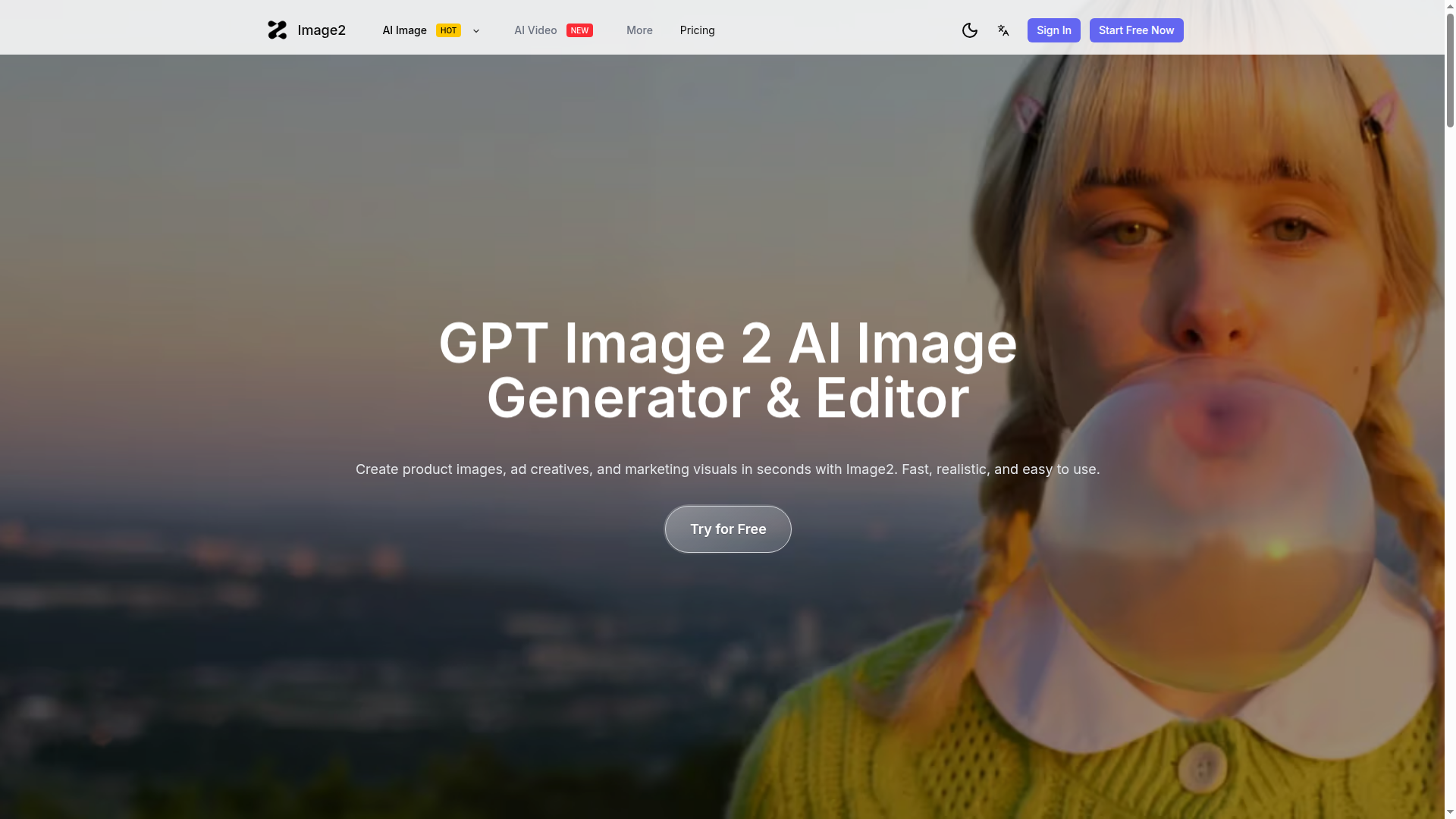The image size is (1456, 819).
Task: Open the language translation selector icon
Action: [1003, 30]
